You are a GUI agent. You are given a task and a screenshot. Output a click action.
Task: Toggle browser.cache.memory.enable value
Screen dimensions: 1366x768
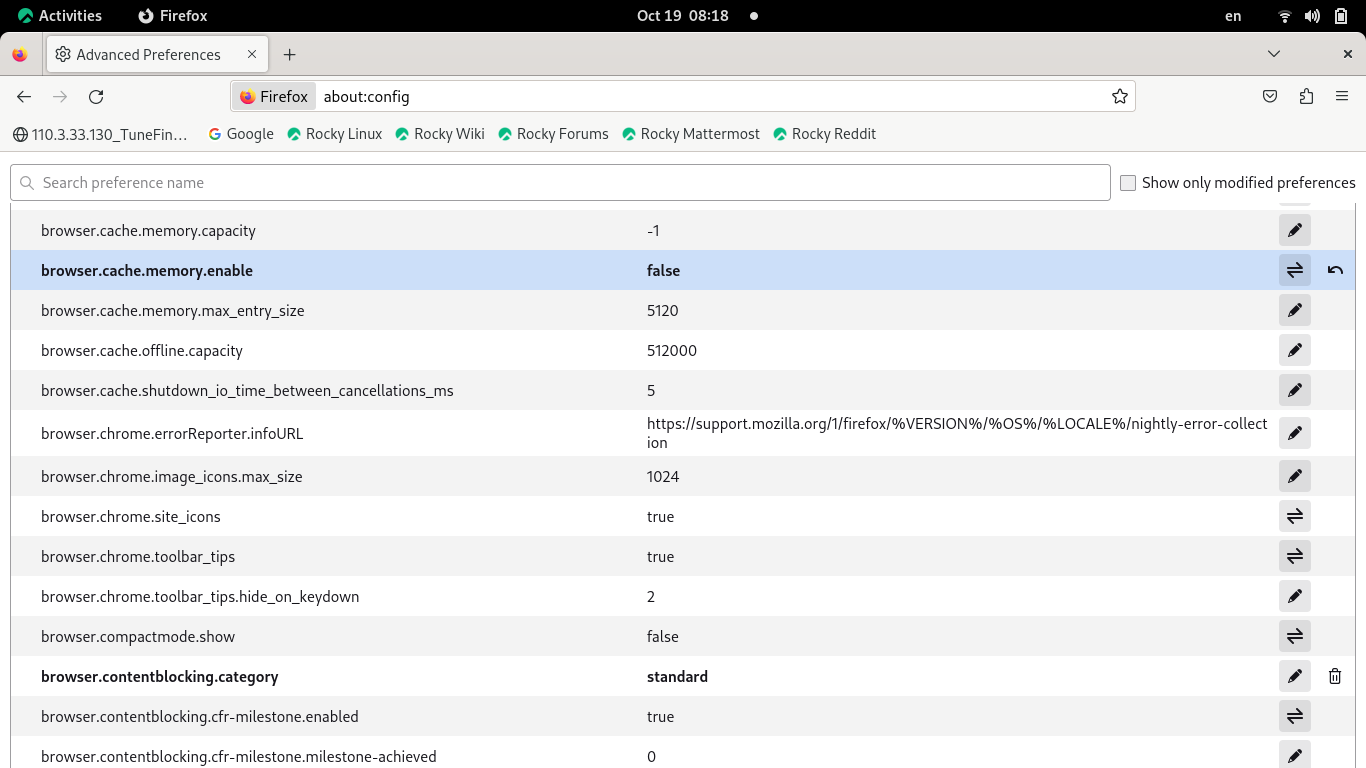[1294, 270]
